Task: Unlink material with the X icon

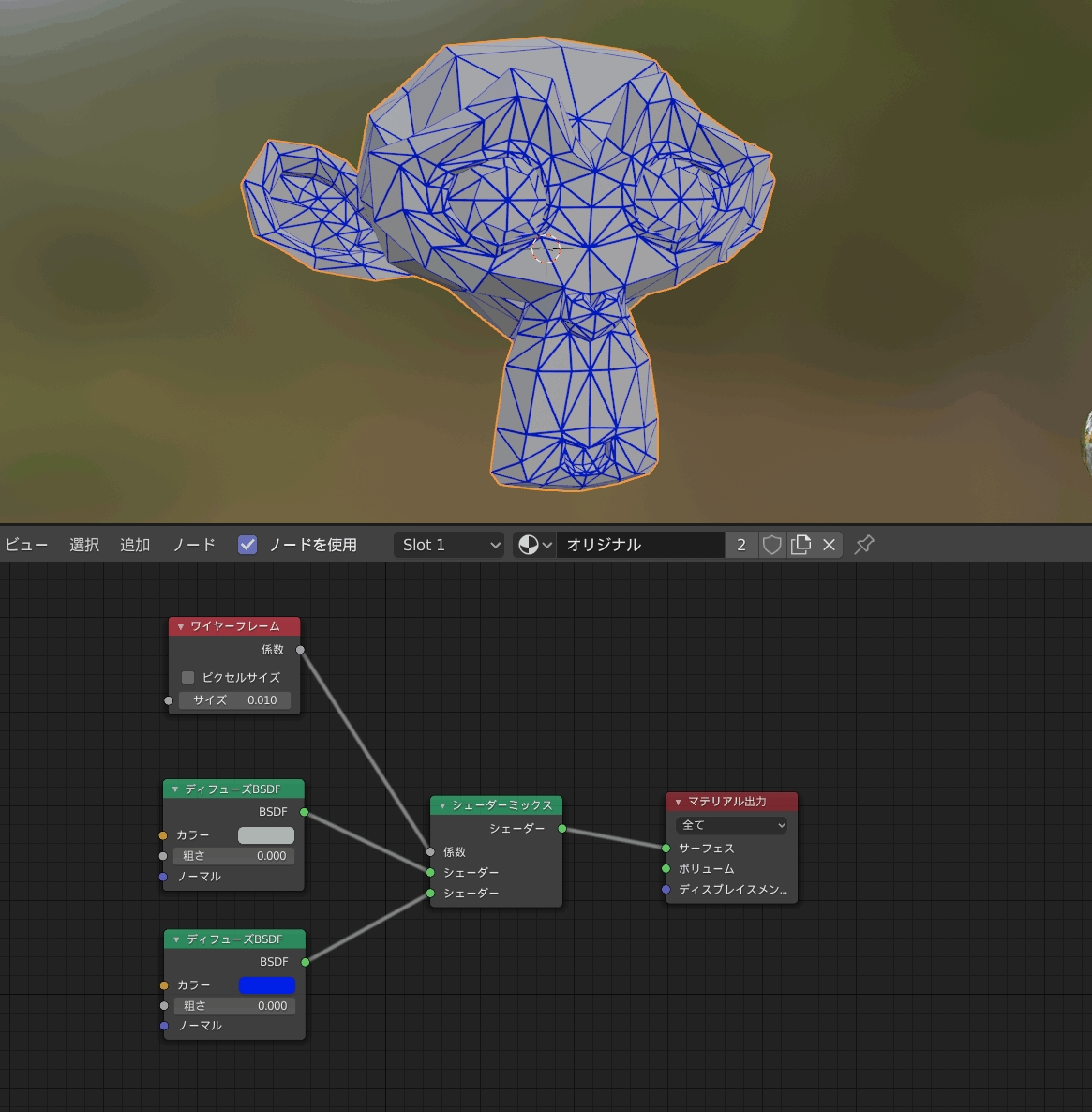Action: pyautogui.click(x=829, y=545)
